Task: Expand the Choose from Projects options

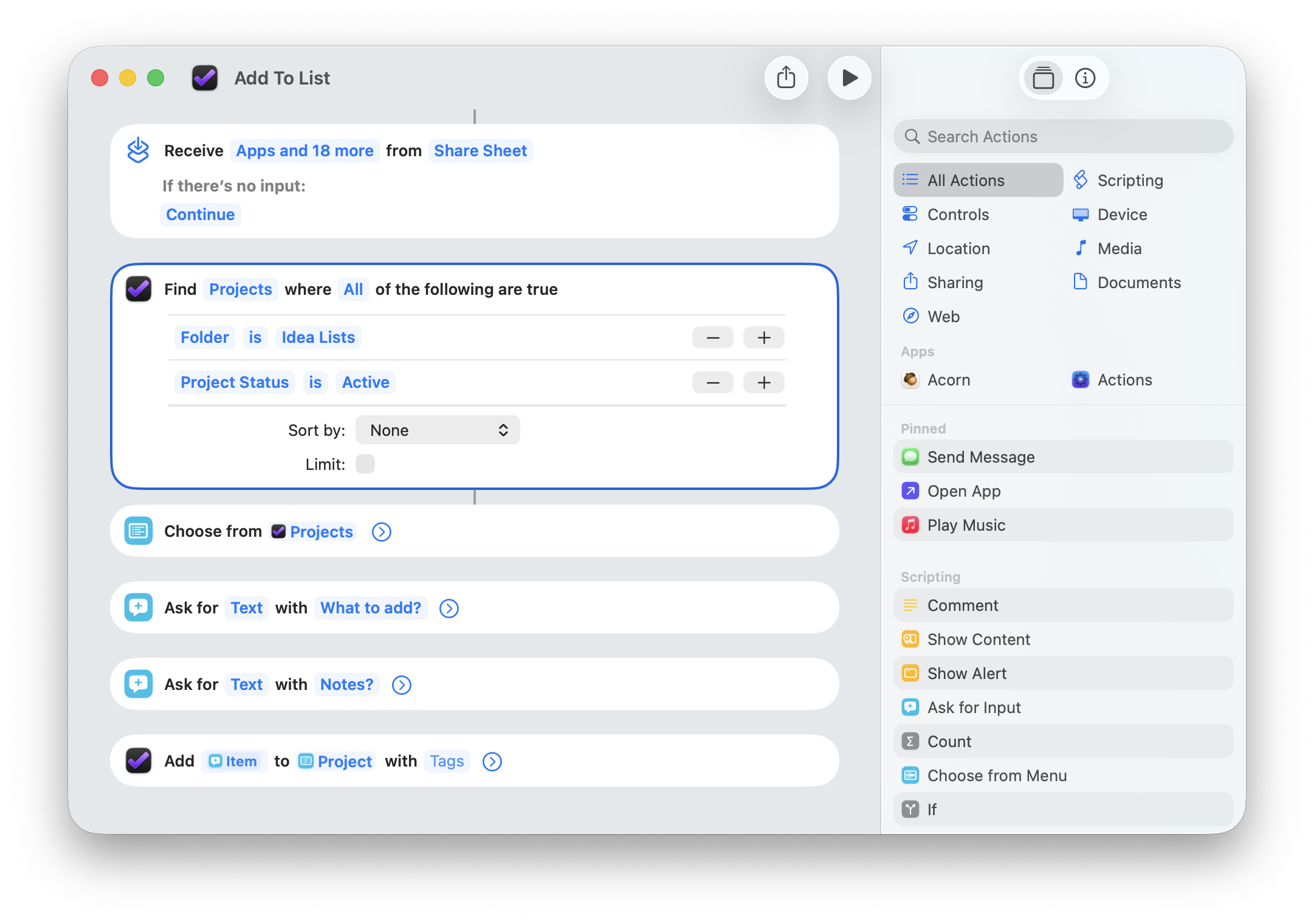Action: click(x=381, y=532)
